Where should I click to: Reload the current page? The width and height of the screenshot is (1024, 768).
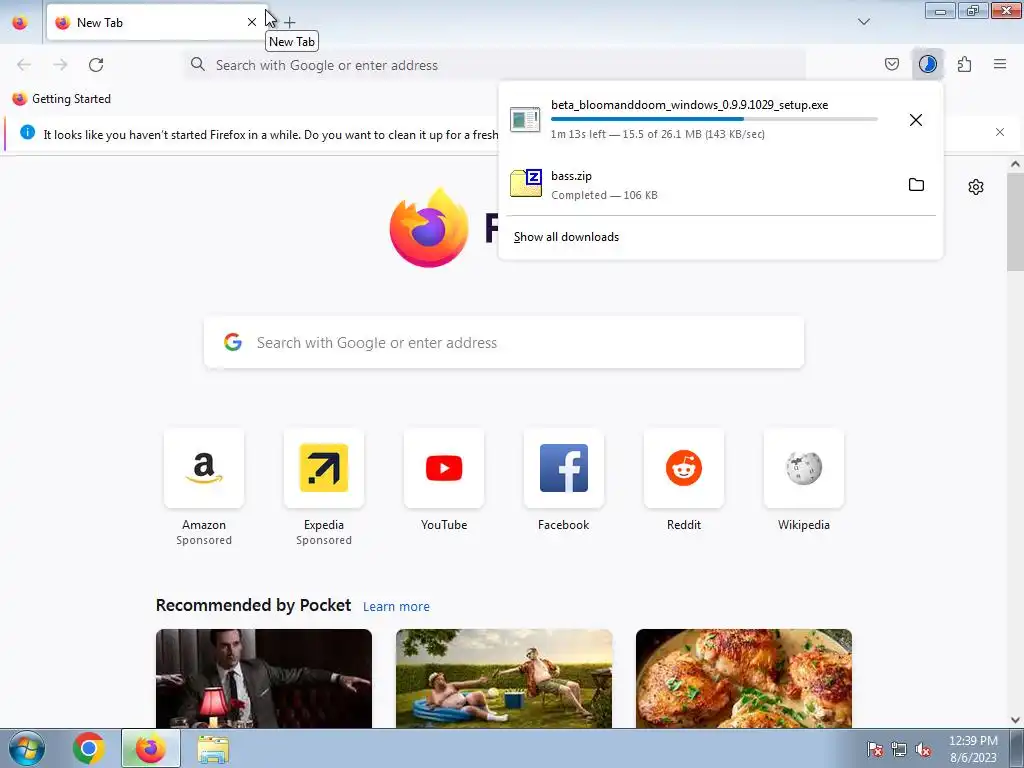[x=96, y=64]
